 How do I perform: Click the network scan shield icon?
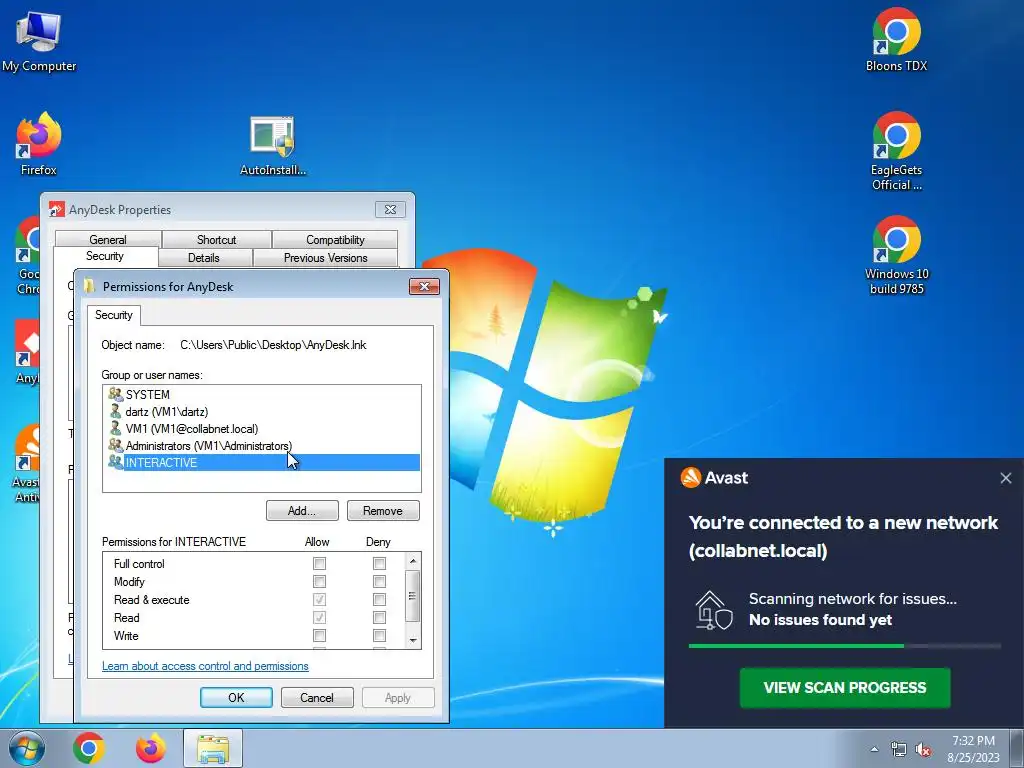[713, 610]
